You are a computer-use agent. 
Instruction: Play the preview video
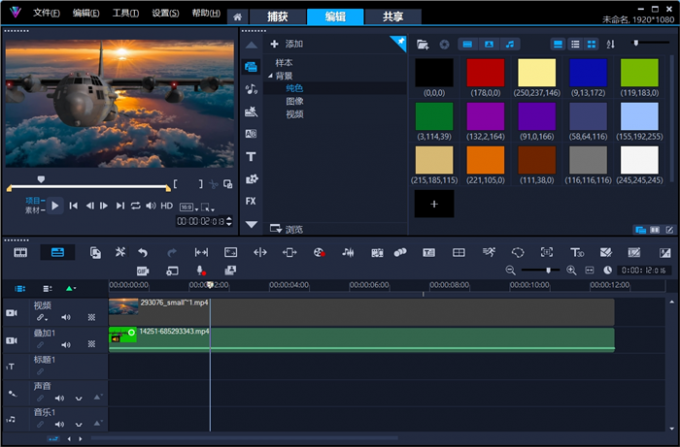pos(56,205)
